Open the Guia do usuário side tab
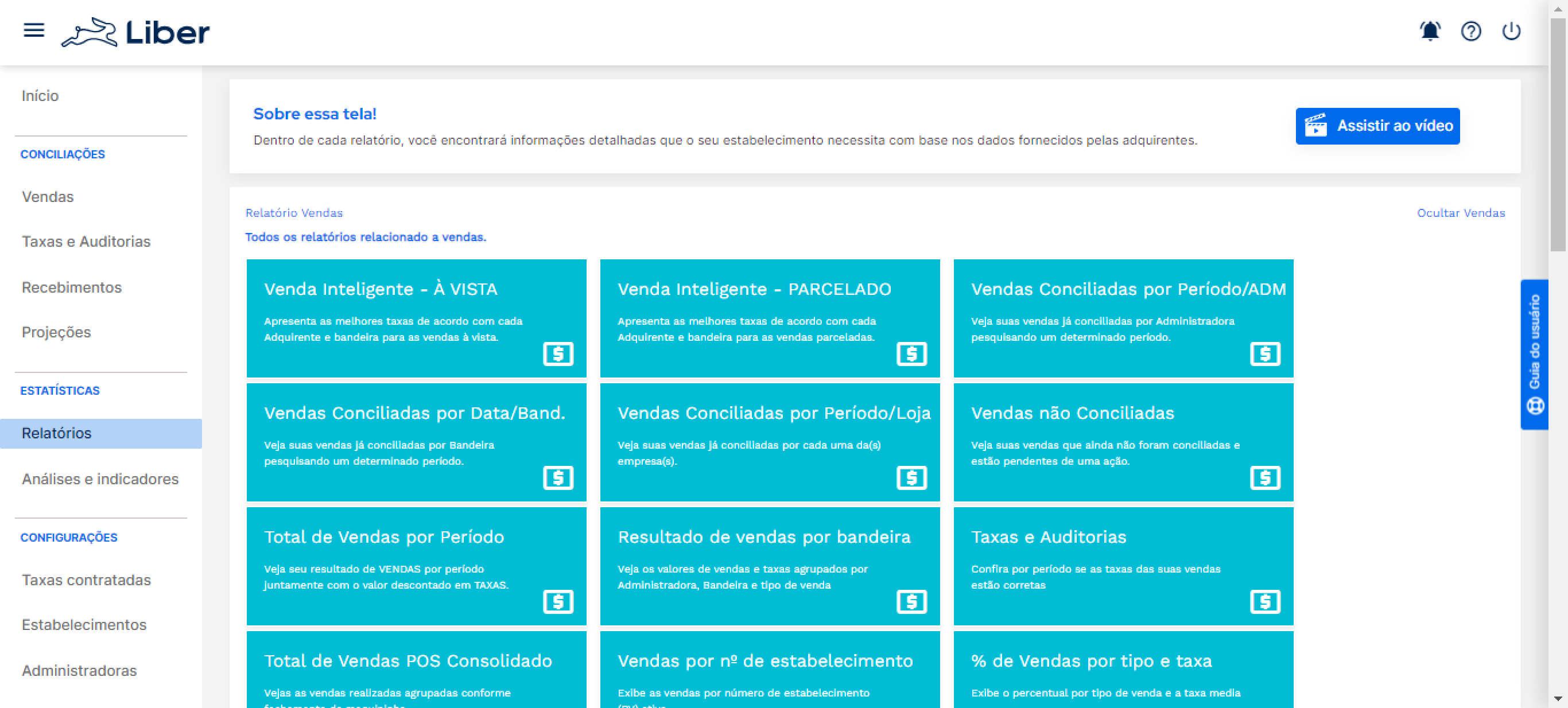 (1534, 354)
